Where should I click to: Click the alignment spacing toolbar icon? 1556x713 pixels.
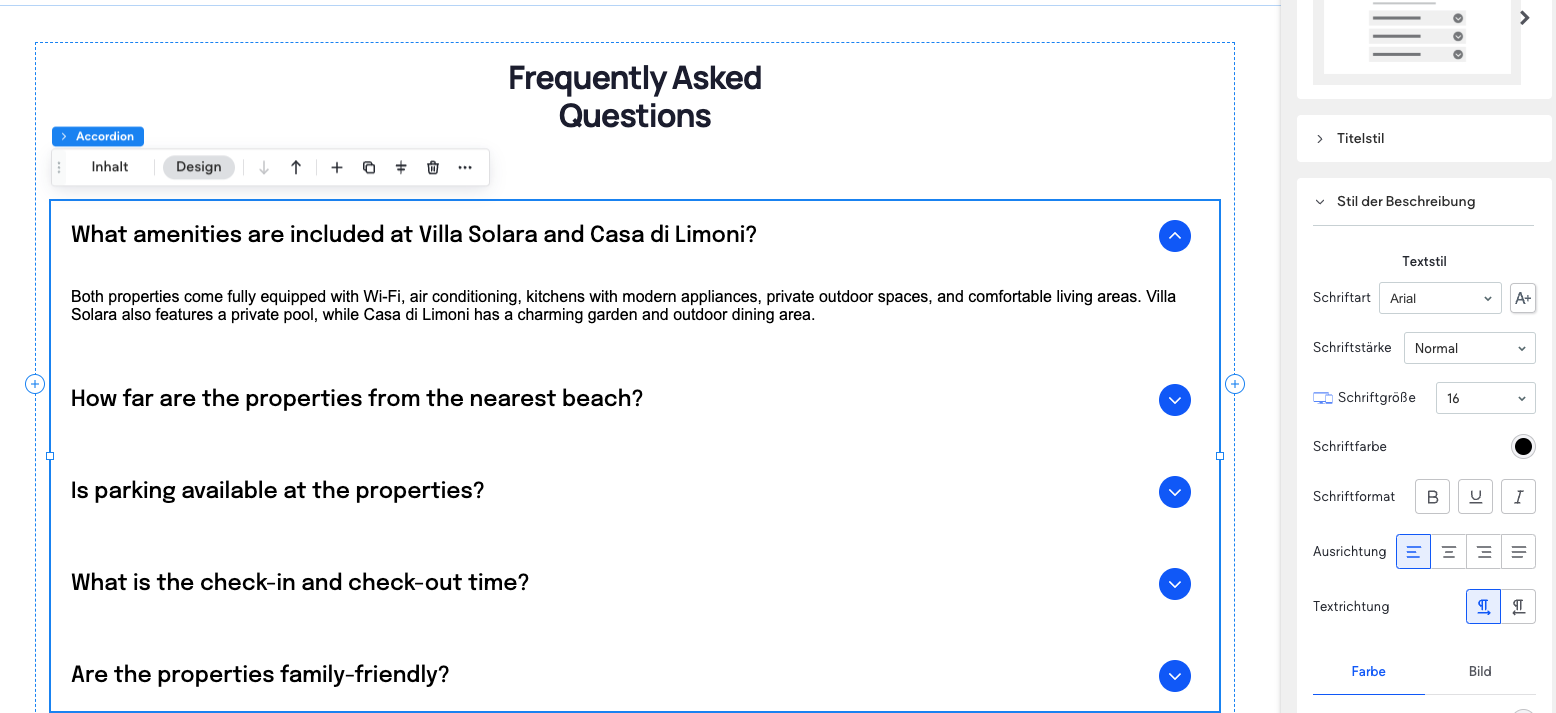401,168
